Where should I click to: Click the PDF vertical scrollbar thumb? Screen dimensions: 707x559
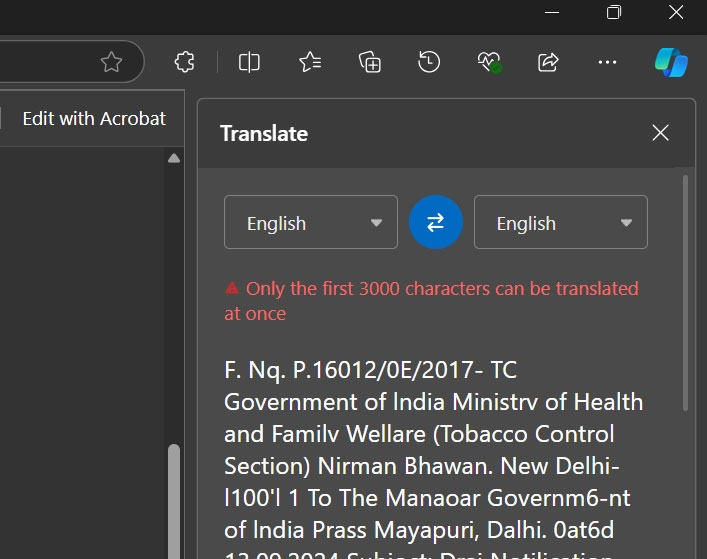[174, 501]
